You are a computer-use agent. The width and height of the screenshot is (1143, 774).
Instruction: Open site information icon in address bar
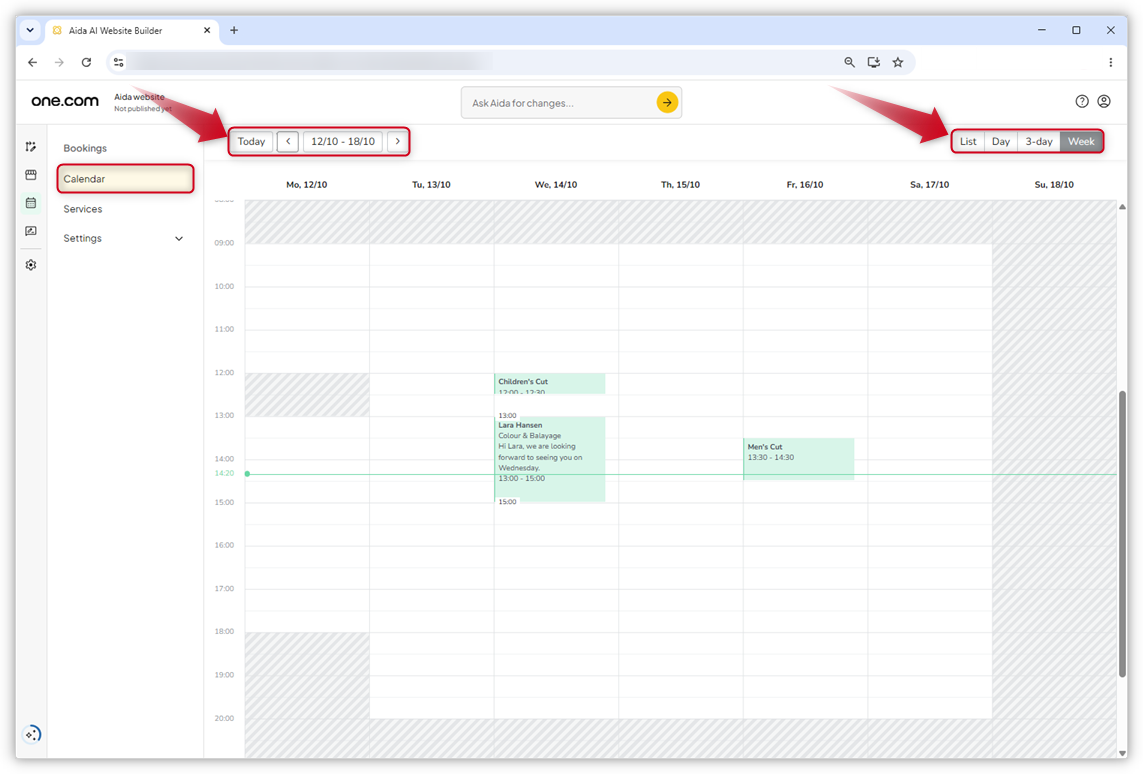[x=119, y=63]
